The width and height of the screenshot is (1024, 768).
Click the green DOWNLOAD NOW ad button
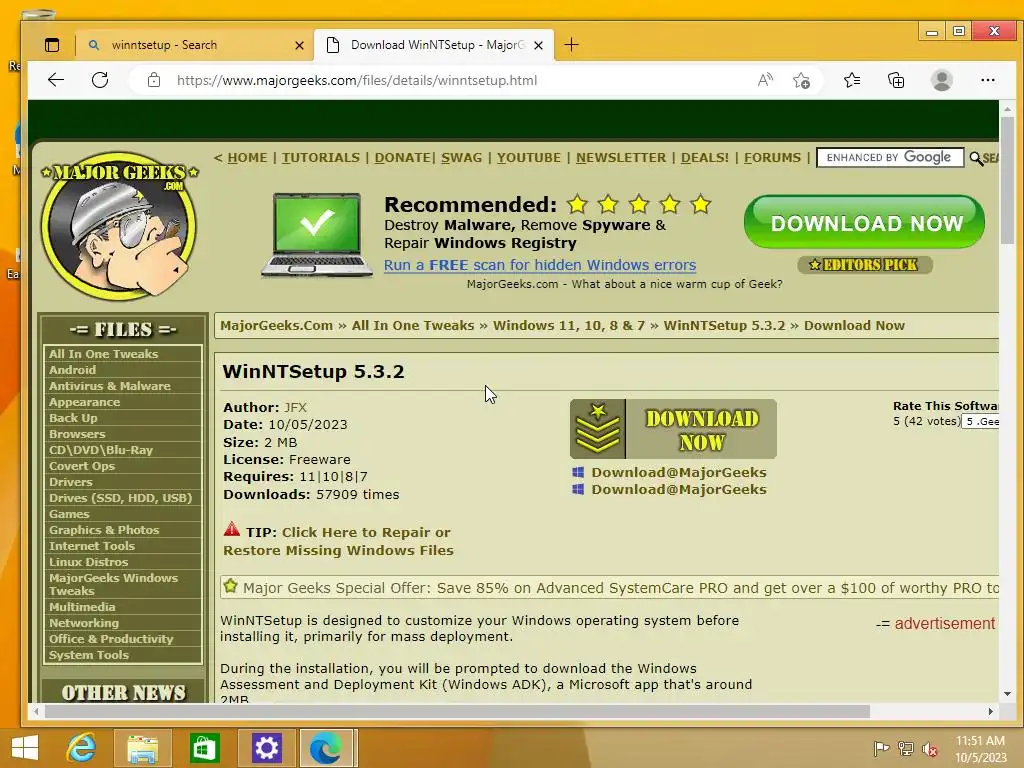pyautogui.click(x=864, y=223)
